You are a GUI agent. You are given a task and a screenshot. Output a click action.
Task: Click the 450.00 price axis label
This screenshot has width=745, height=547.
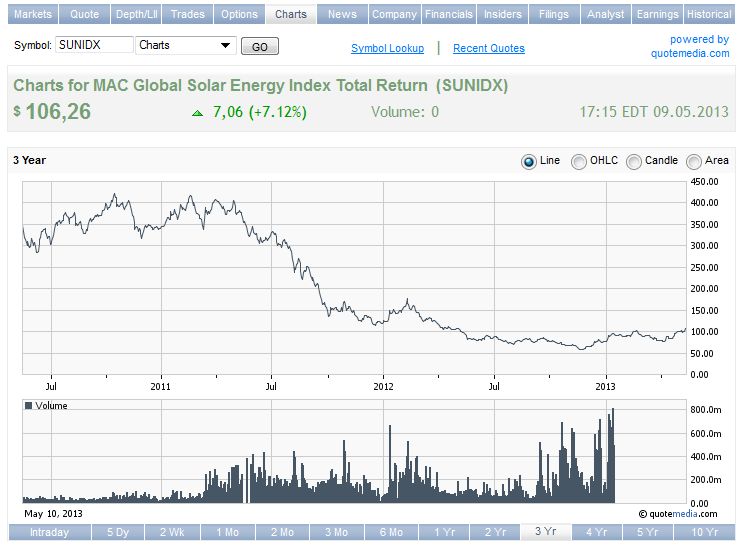[x=704, y=182]
